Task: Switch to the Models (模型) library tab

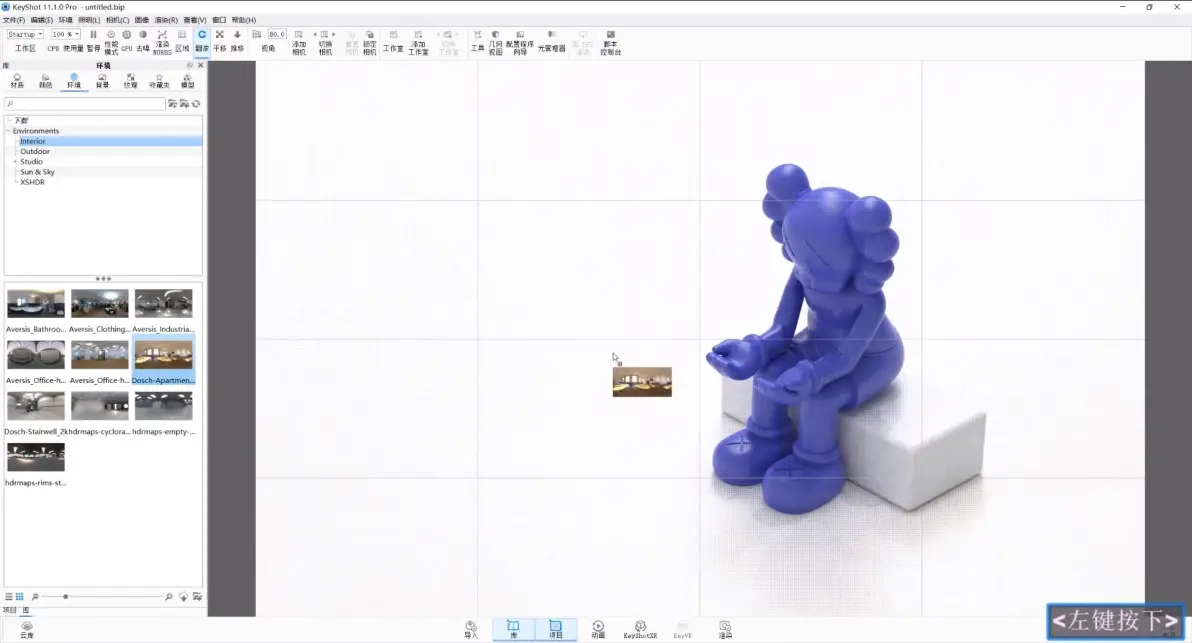Action: (x=187, y=81)
